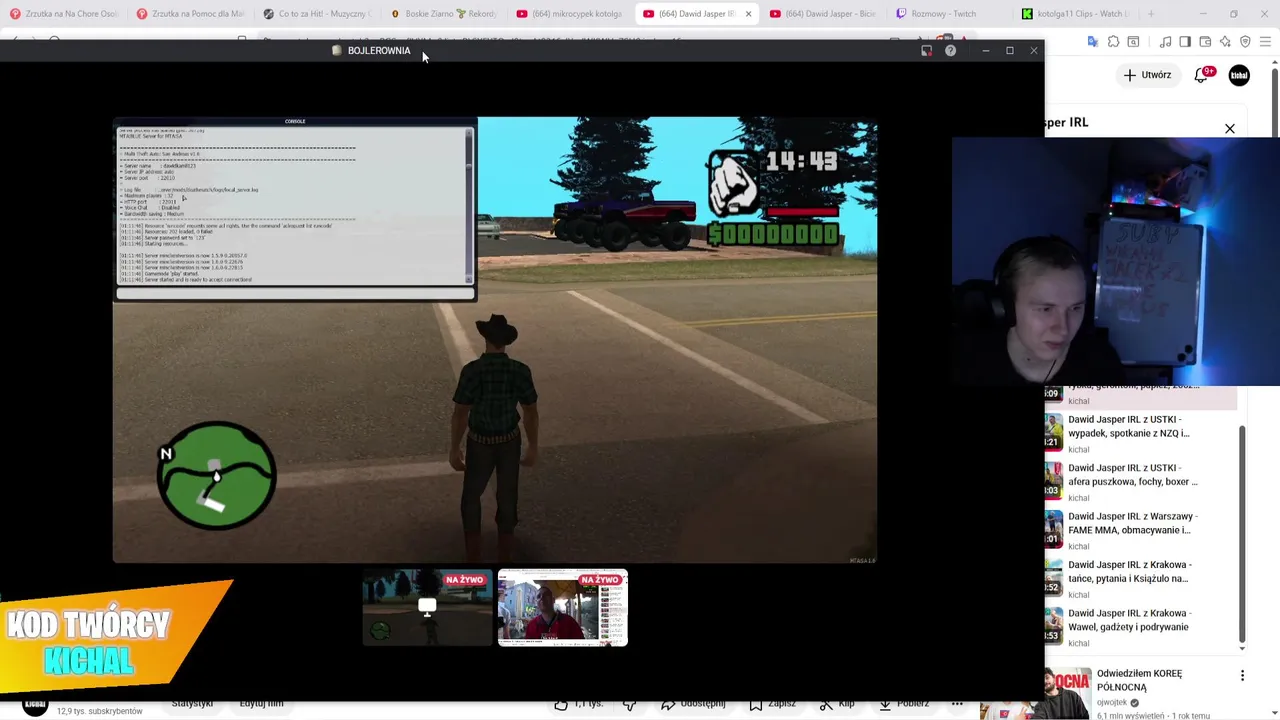Viewport: 1280px width, 720px height.
Task: Open YouTube notifications bell with 9+ badge
Action: [x=1202, y=75]
